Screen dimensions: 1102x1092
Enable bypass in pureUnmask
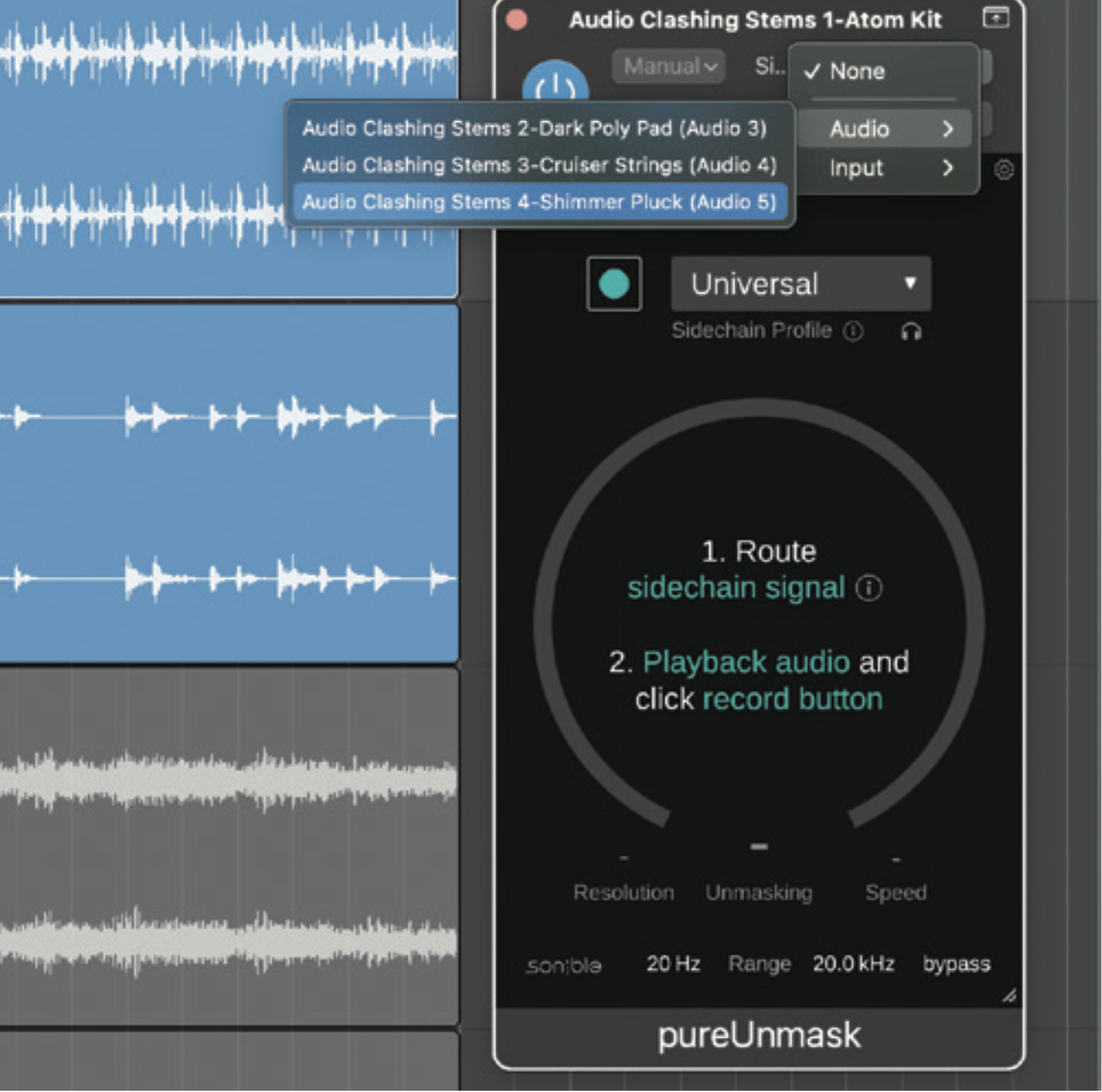[955, 964]
